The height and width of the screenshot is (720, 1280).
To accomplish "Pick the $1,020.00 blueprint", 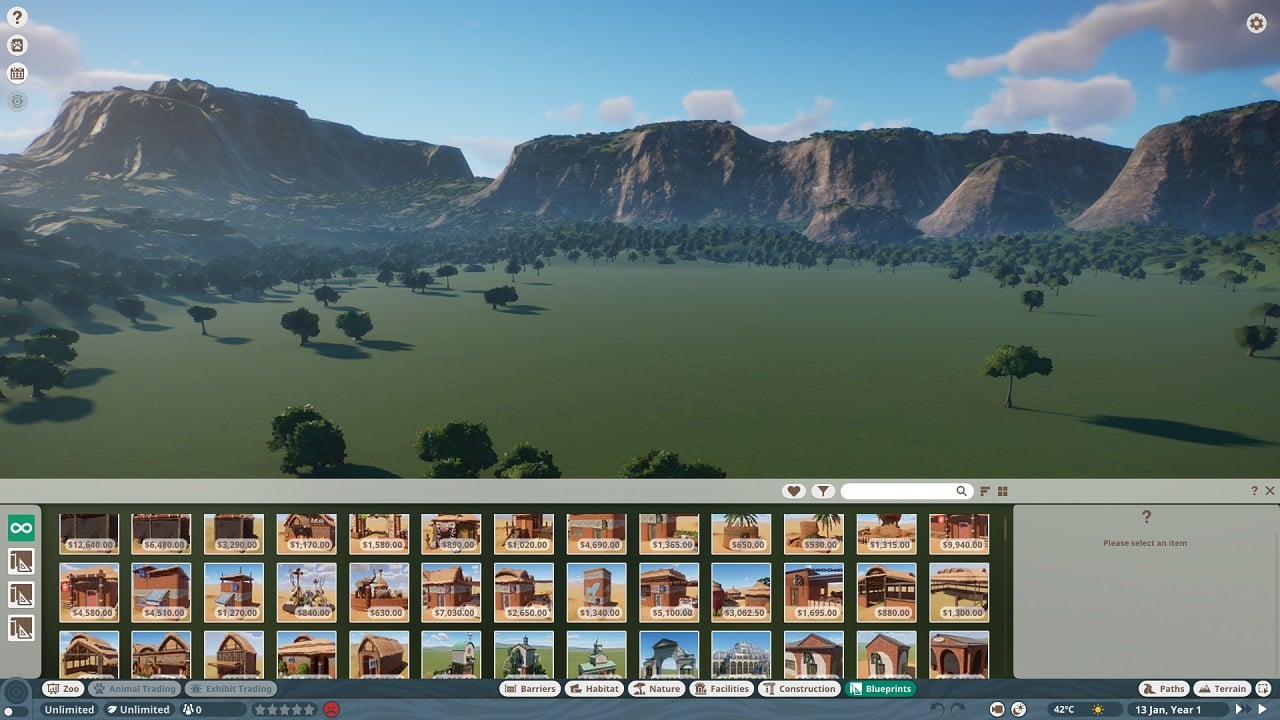I will pos(524,534).
